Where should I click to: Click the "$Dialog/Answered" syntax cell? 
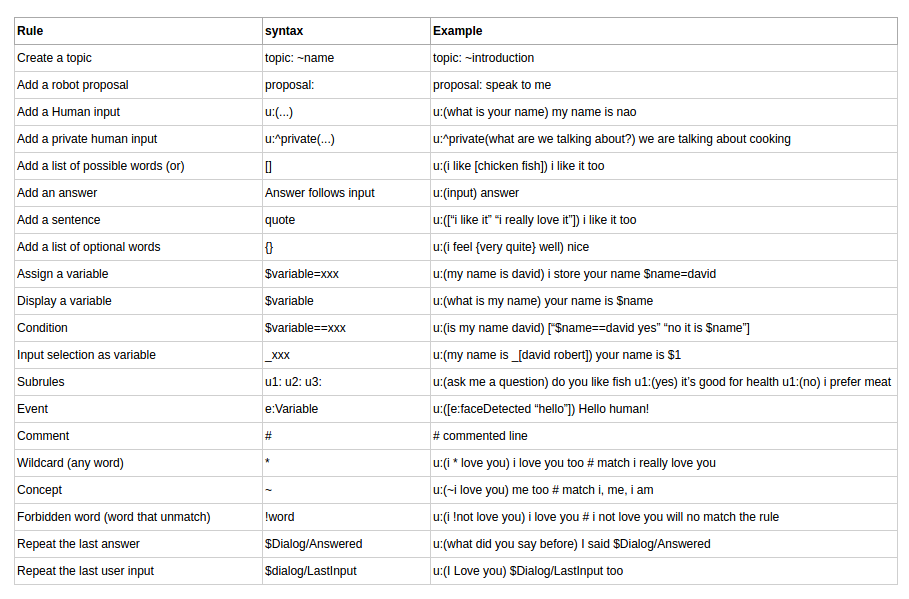click(313, 544)
